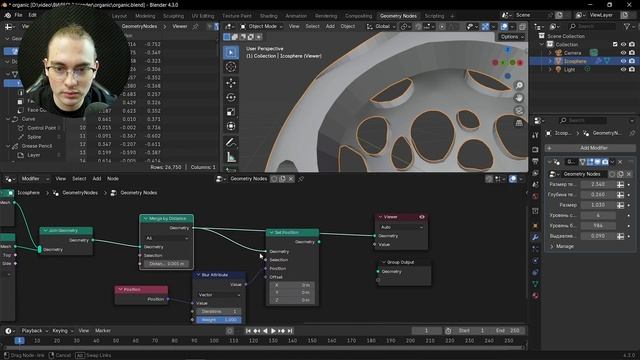Open viewport Add menu
The height and width of the screenshot is (360, 640).
tap(330, 27)
